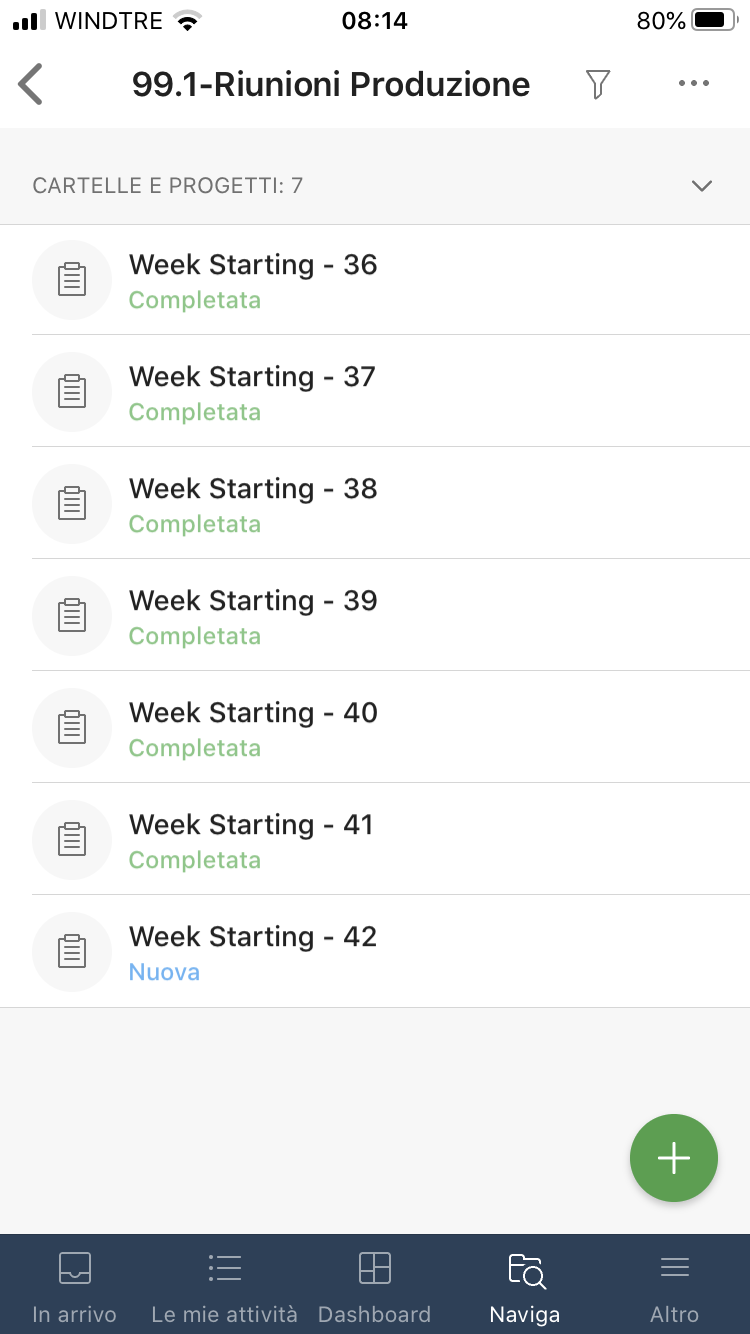Open the filter funnel icon

tap(597, 84)
